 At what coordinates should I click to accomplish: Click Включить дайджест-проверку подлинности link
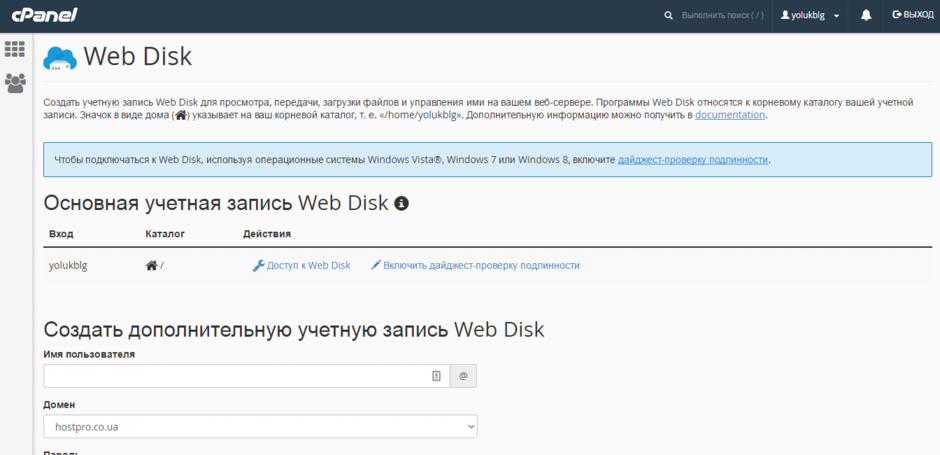click(481, 266)
